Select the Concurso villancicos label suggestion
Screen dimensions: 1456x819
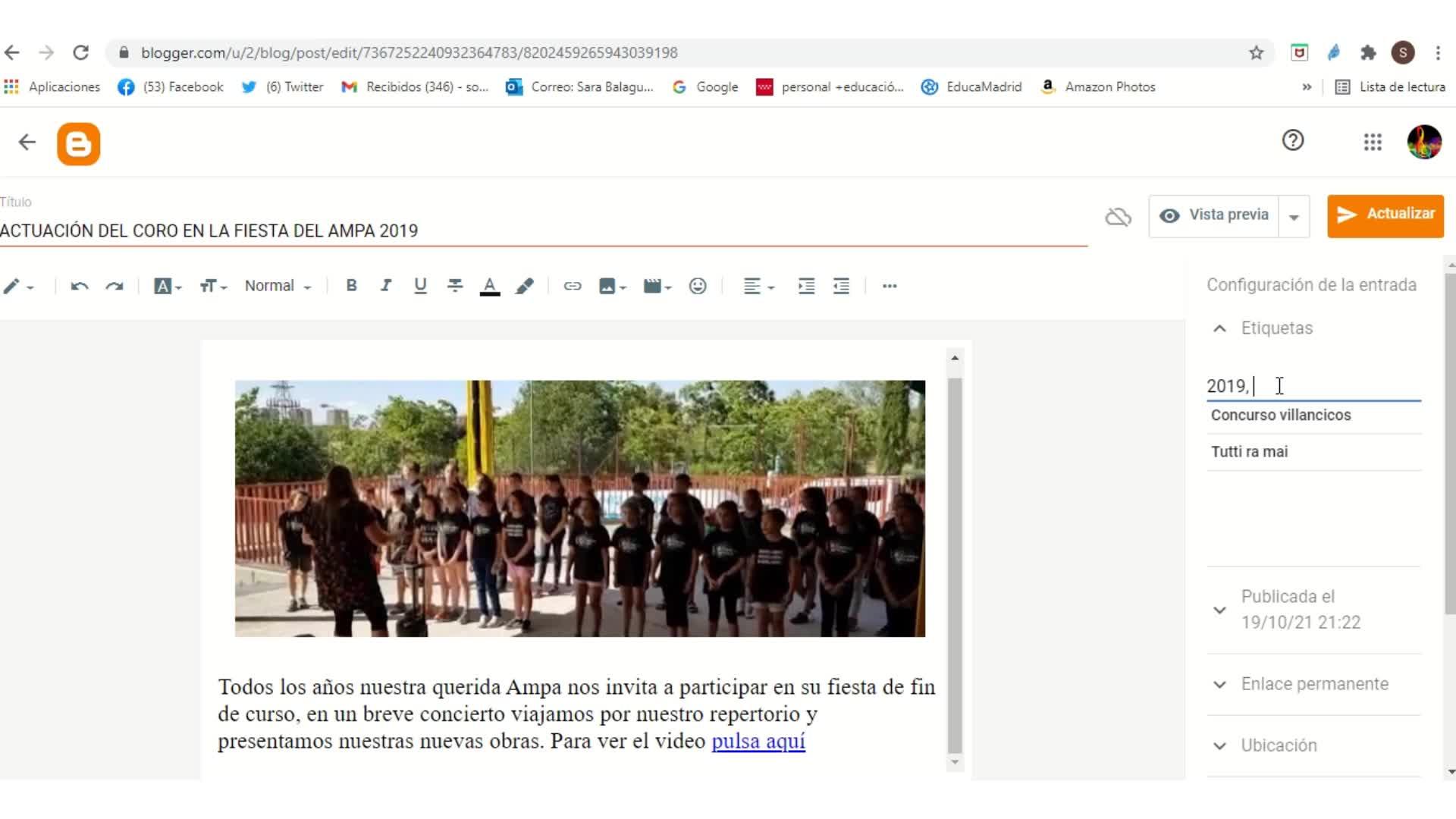1281,415
